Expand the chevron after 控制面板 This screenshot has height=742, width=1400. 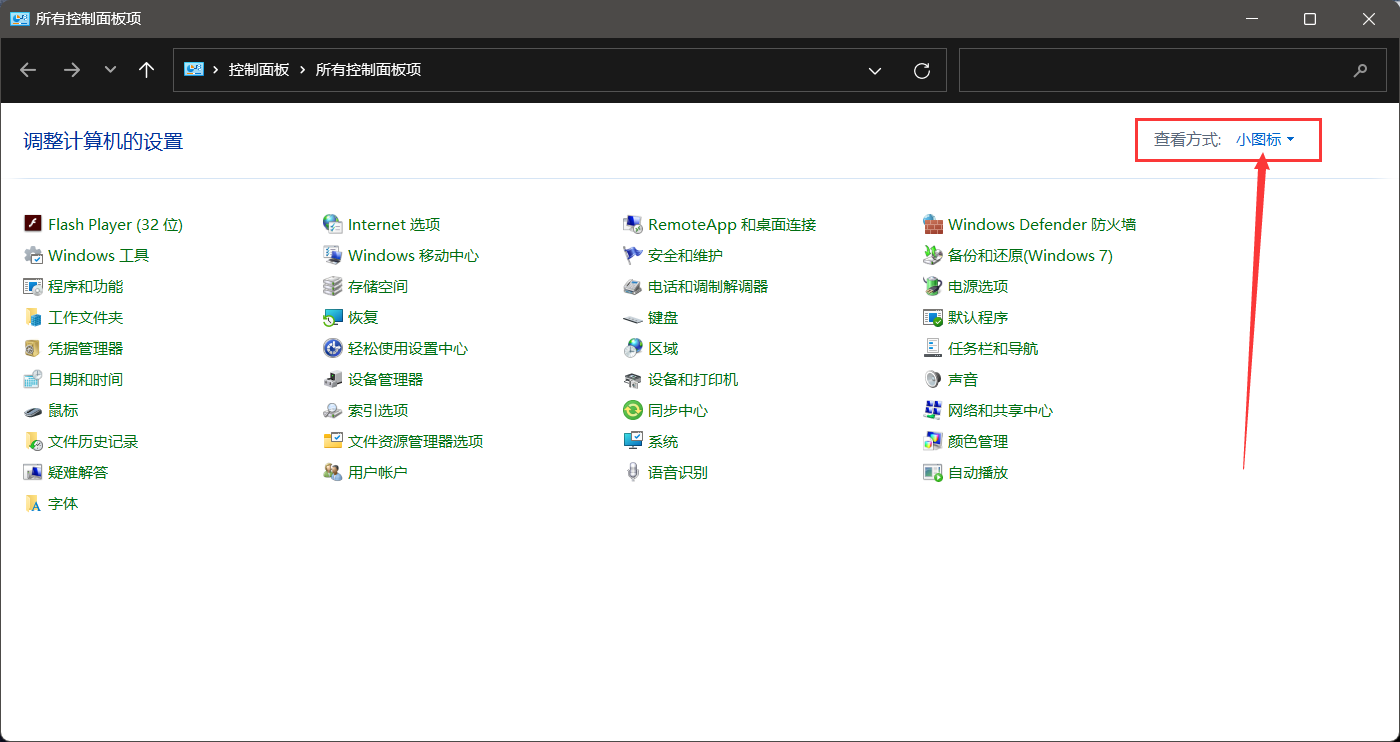coord(302,70)
